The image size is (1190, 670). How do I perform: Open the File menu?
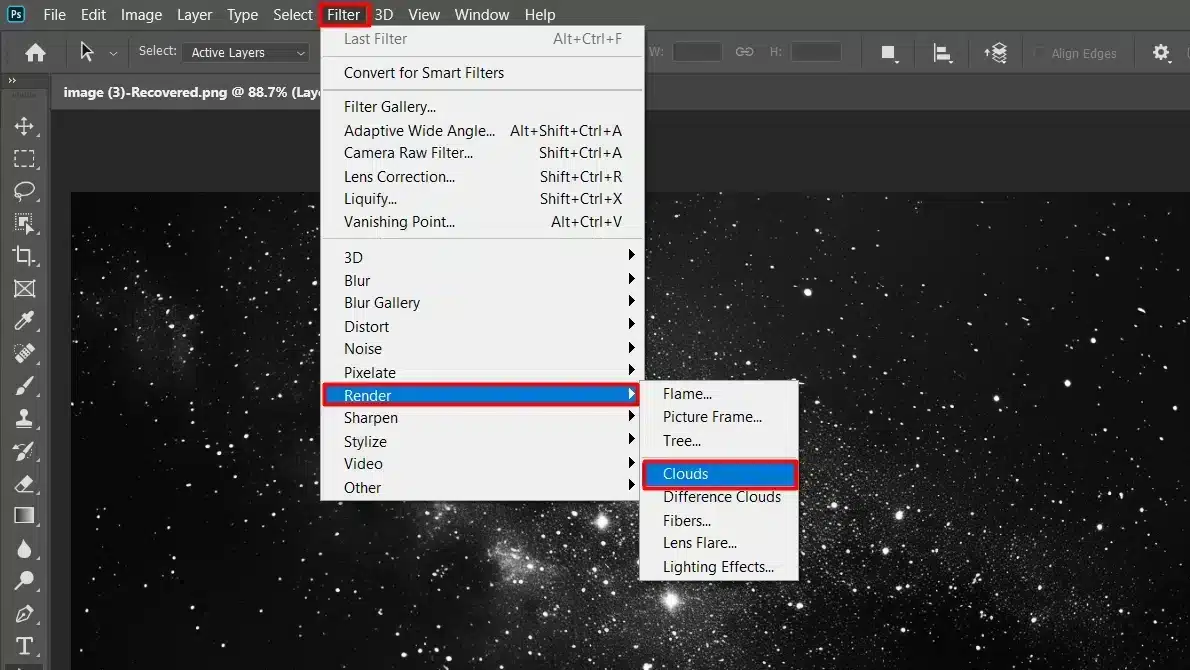point(55,14)
